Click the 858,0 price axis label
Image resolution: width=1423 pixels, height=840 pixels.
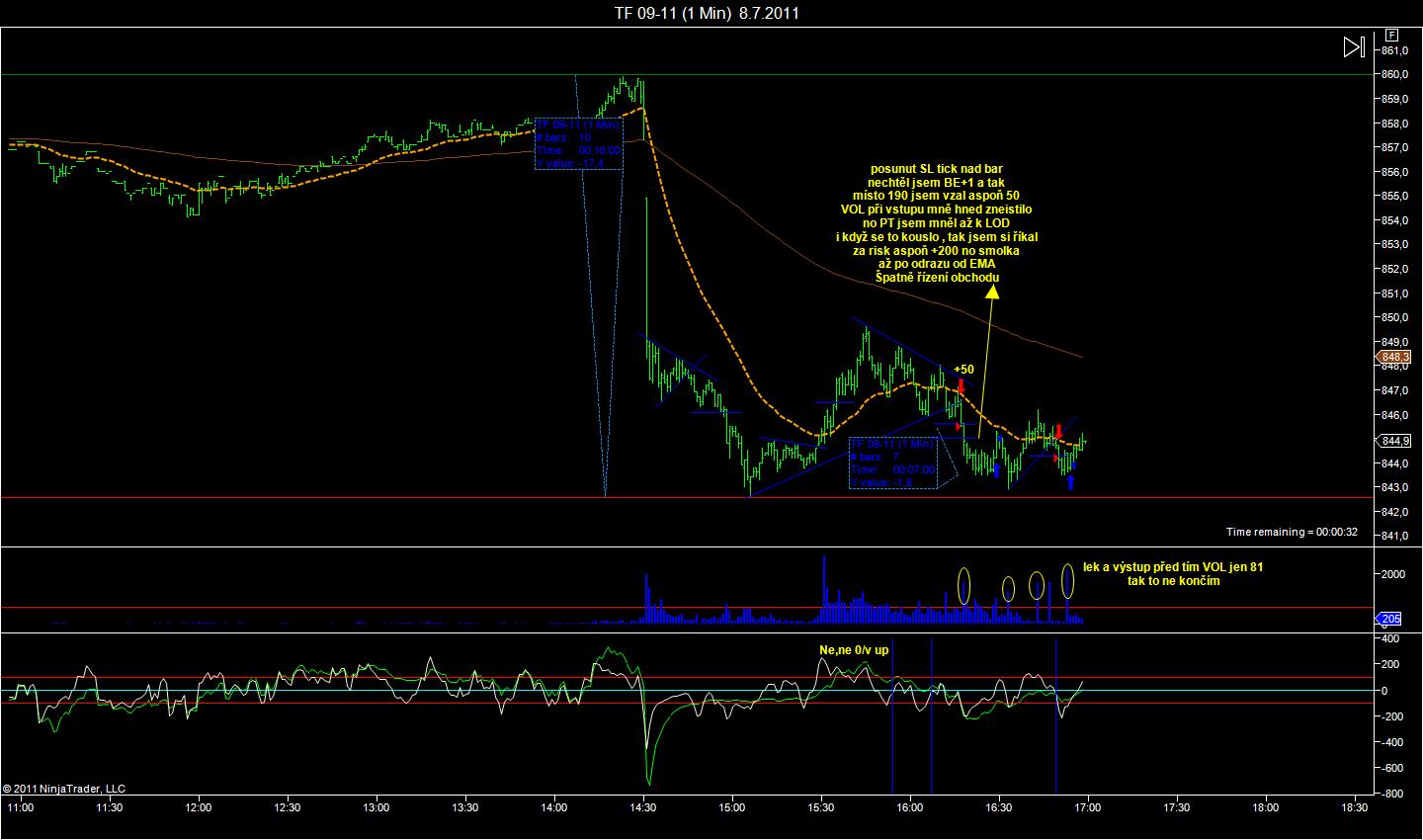[x=1394, y=124]
